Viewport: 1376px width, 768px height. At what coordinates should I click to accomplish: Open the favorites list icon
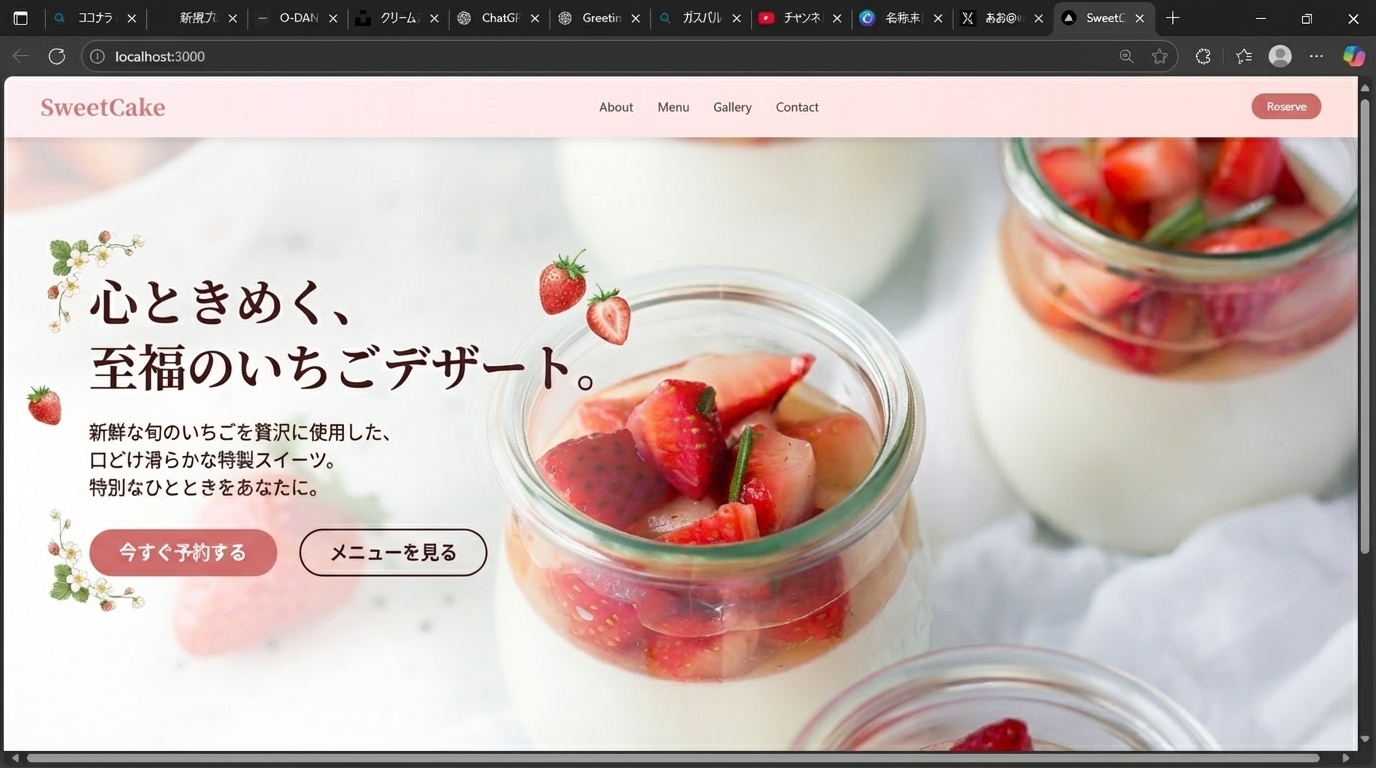click(1243, 56)
